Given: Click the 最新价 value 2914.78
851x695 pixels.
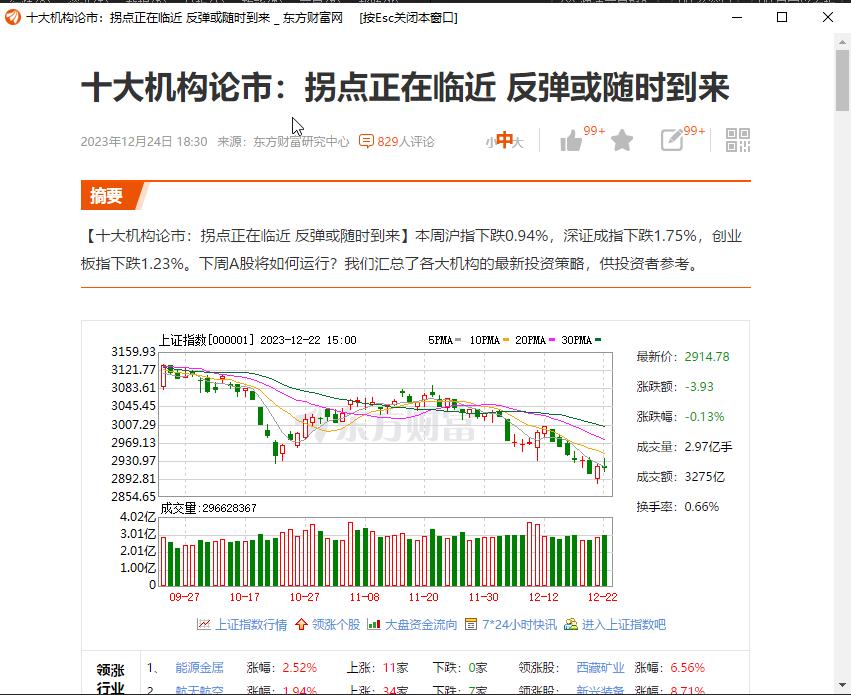Looking at the screenshot, I should [x=707, y=356].
